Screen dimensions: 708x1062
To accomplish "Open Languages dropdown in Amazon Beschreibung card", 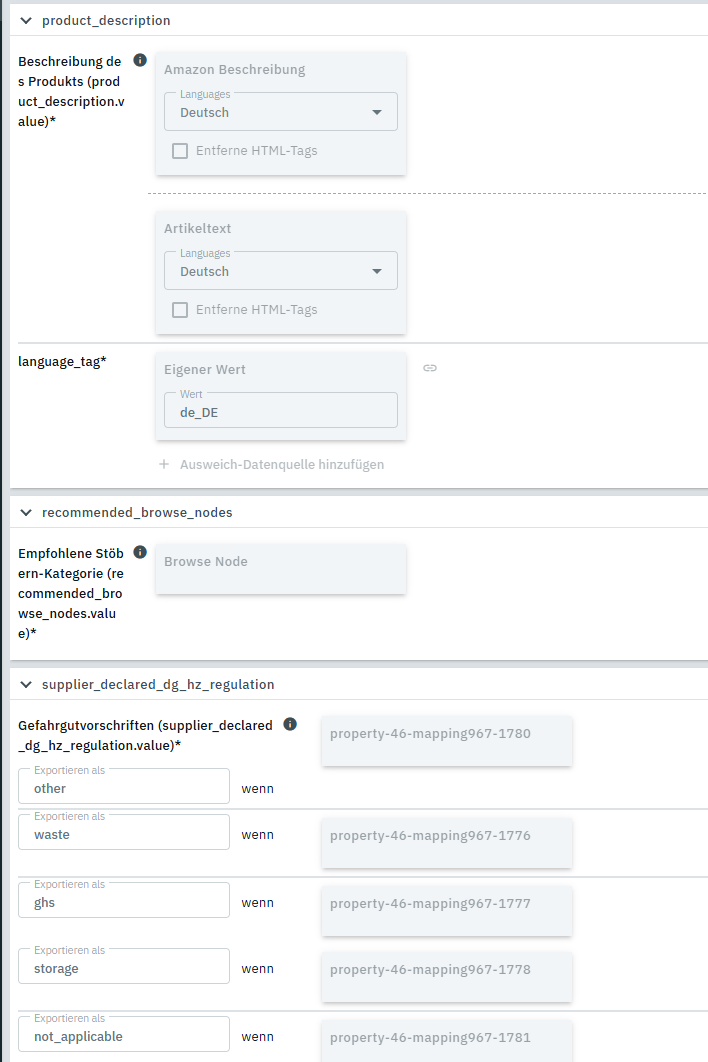I will (281, 112).
